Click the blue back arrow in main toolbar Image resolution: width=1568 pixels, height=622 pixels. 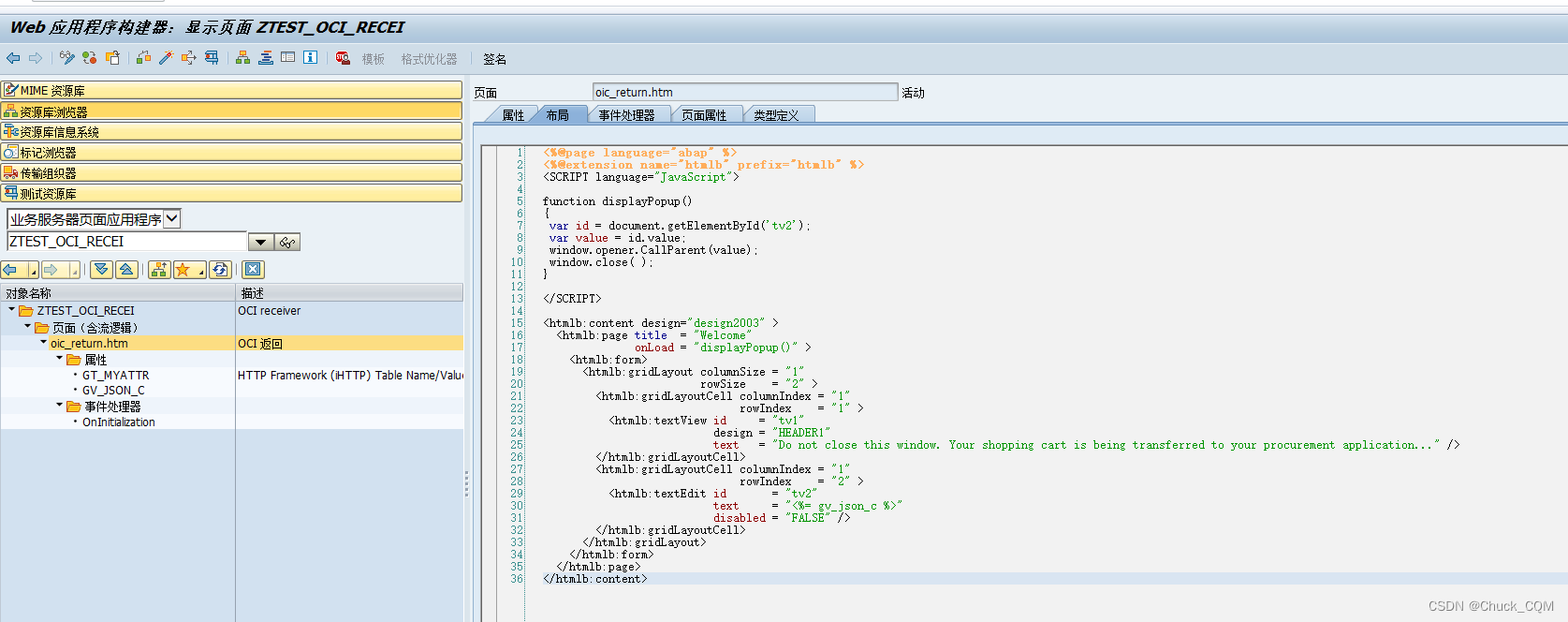pyautogui.click(x=13, y=58)
